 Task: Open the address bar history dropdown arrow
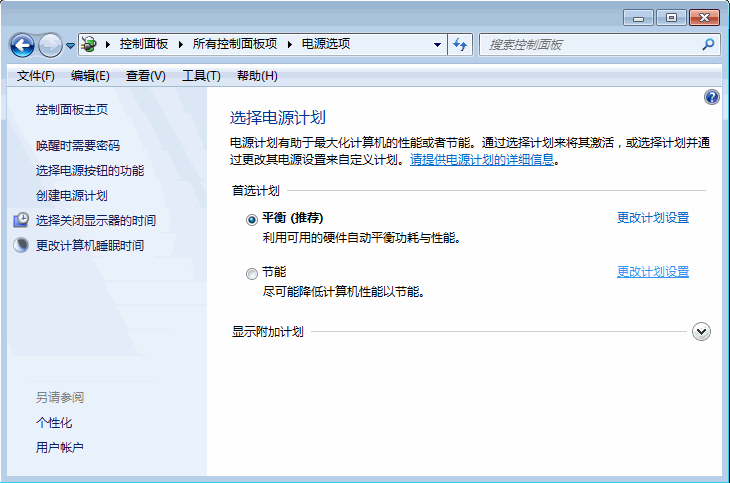437,45
